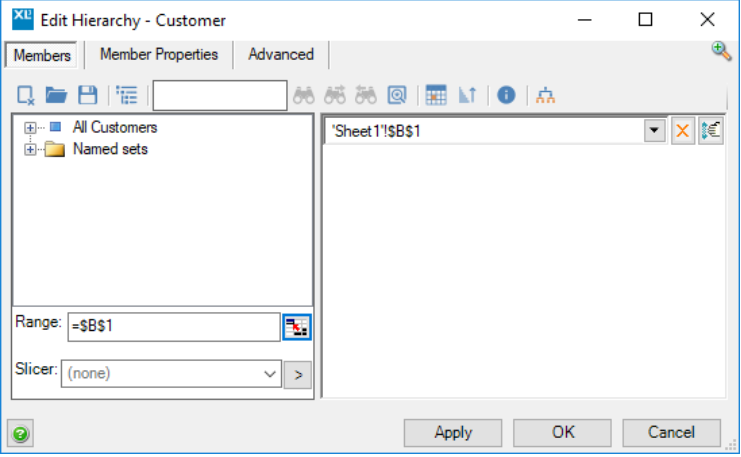Click the Range input field =$B$1
Image resolution: width=741 pixels, height=457 pixels.
174,327
